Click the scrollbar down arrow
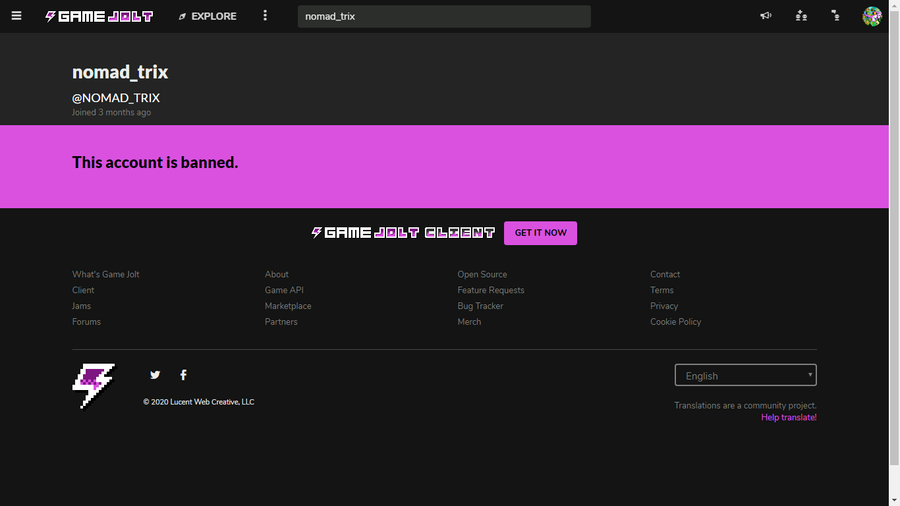Screen dimensions: 900x506 point(894,501)
